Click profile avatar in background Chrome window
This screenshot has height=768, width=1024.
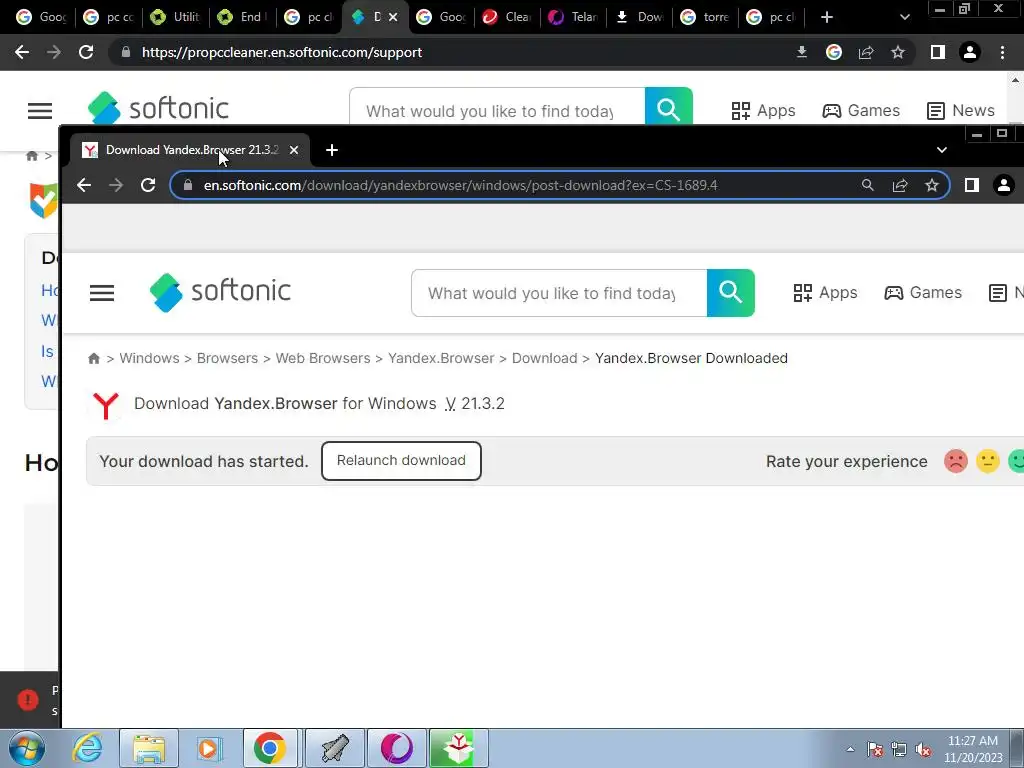click(x=970, y=52)
